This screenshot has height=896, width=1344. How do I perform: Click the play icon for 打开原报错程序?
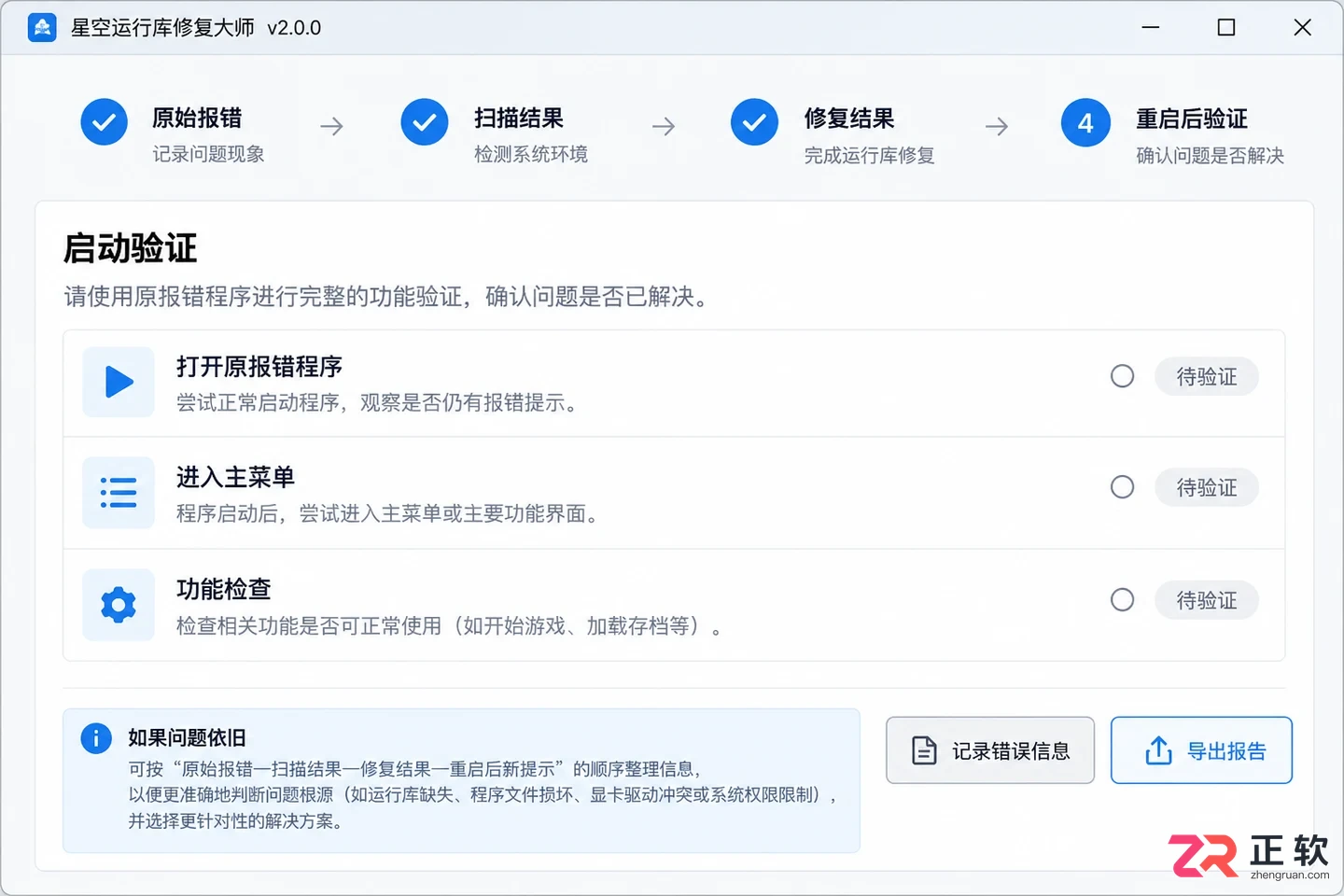pos(119,382)
